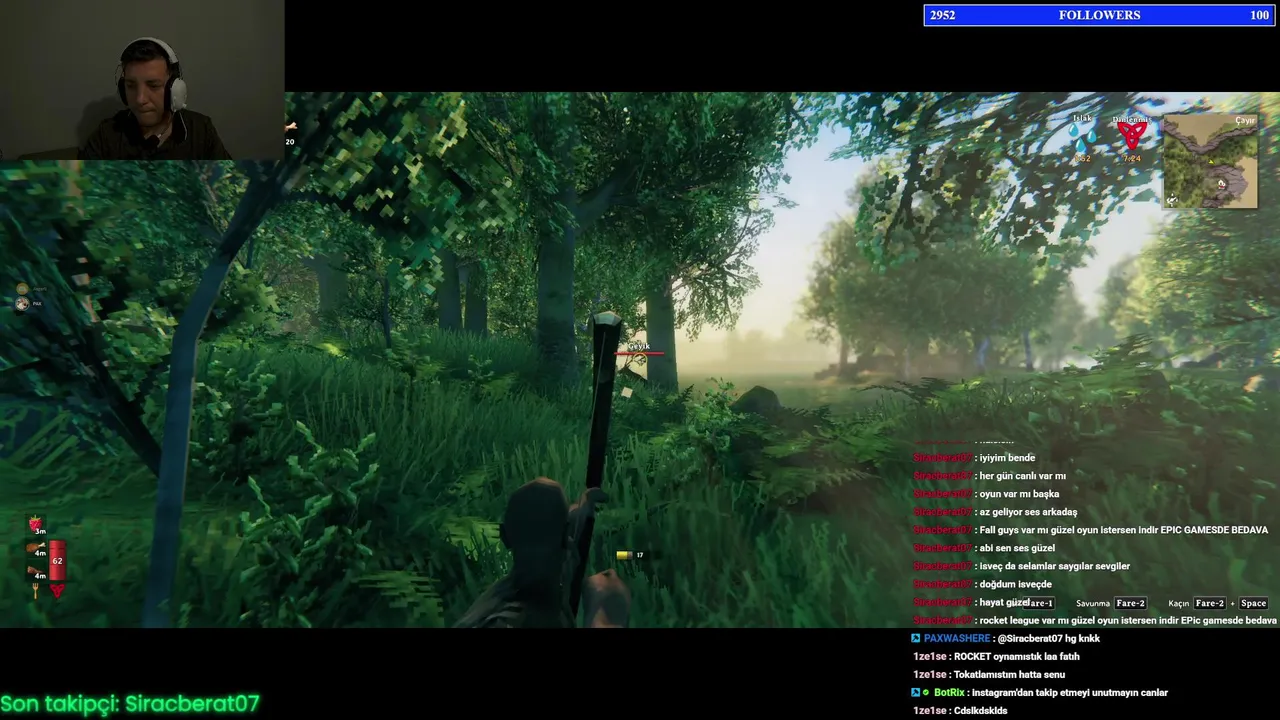Click the raspberry food slot icon
The height and width of the screenshot is (720, 1280).
pos(36,525)
